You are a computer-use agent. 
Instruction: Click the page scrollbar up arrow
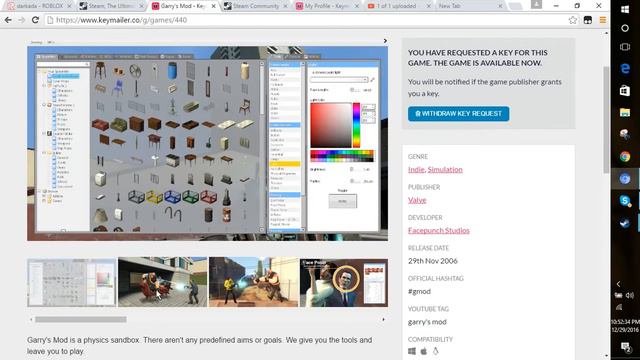tap(606, 33)
